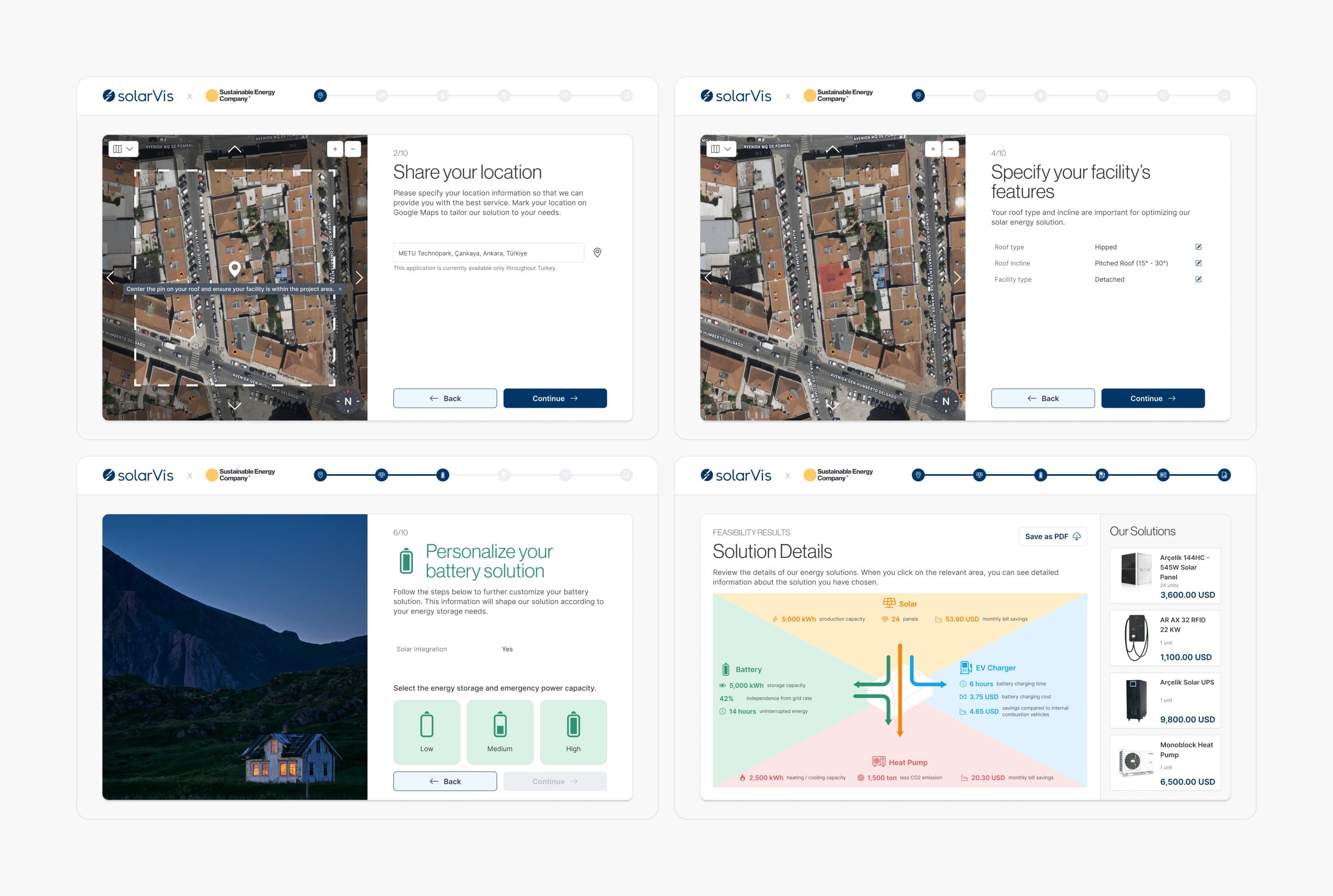
Task: Click Back in facility features panel
Action: point(1043,398)
